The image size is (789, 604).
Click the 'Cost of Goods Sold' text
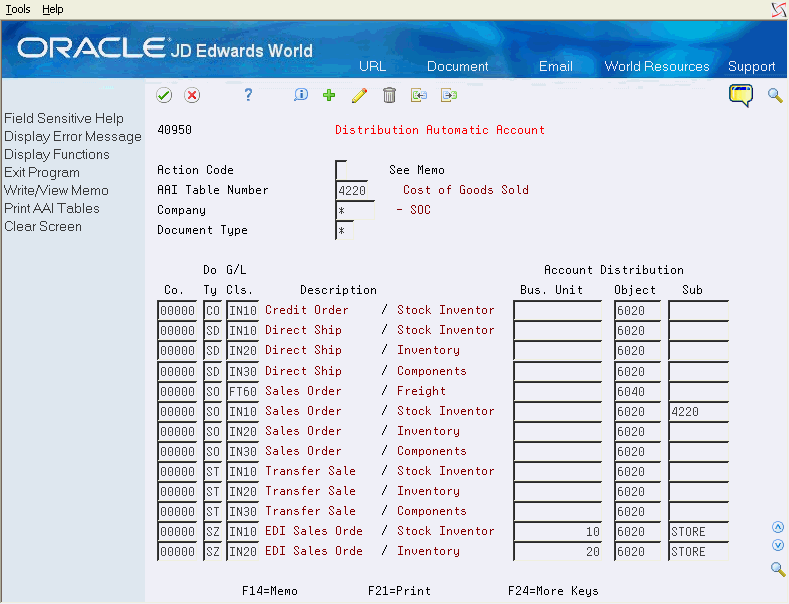pyautogui.click(x=465, y=190)
